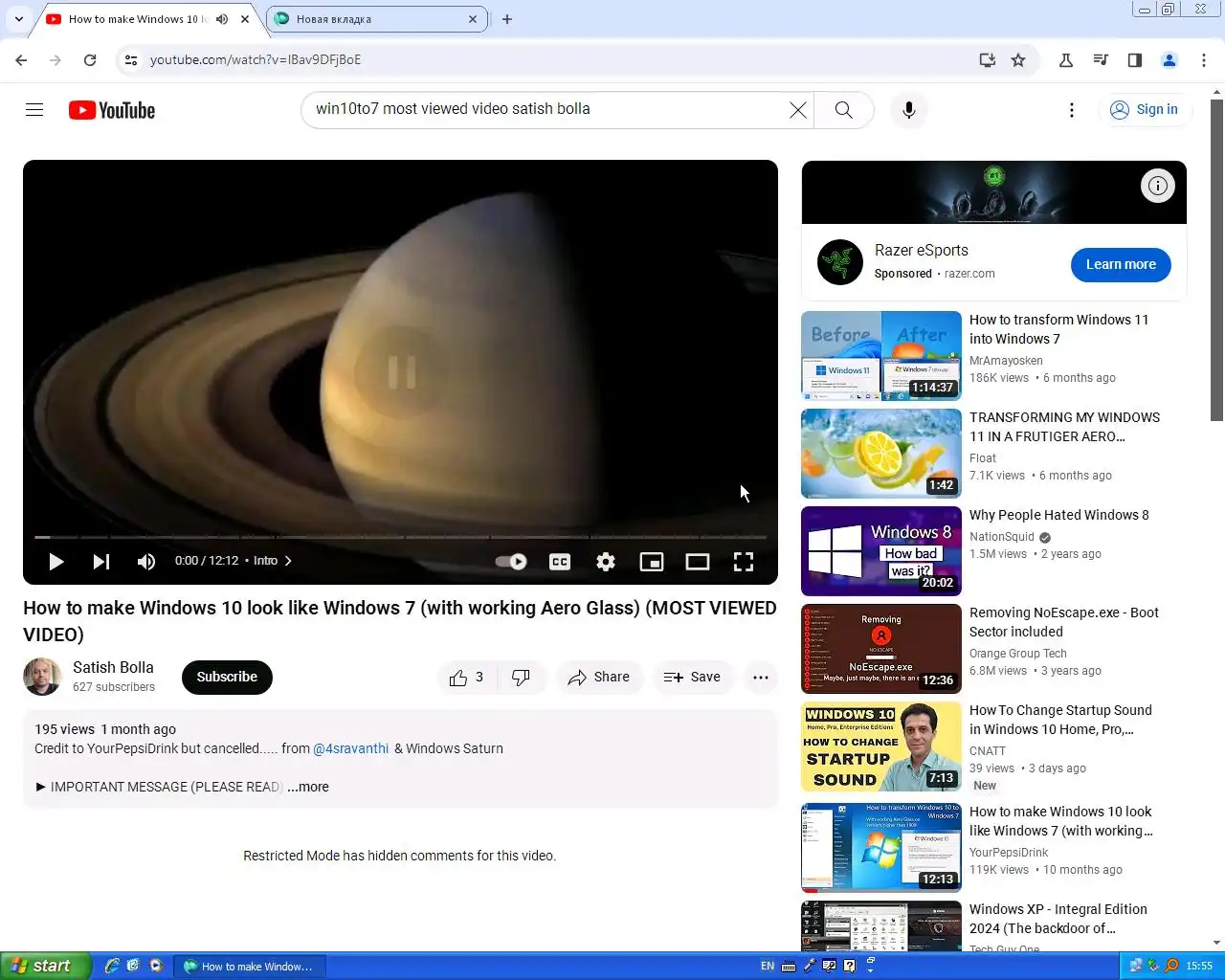Open Satish Bolla channel avatar

(x=42, y=678)
